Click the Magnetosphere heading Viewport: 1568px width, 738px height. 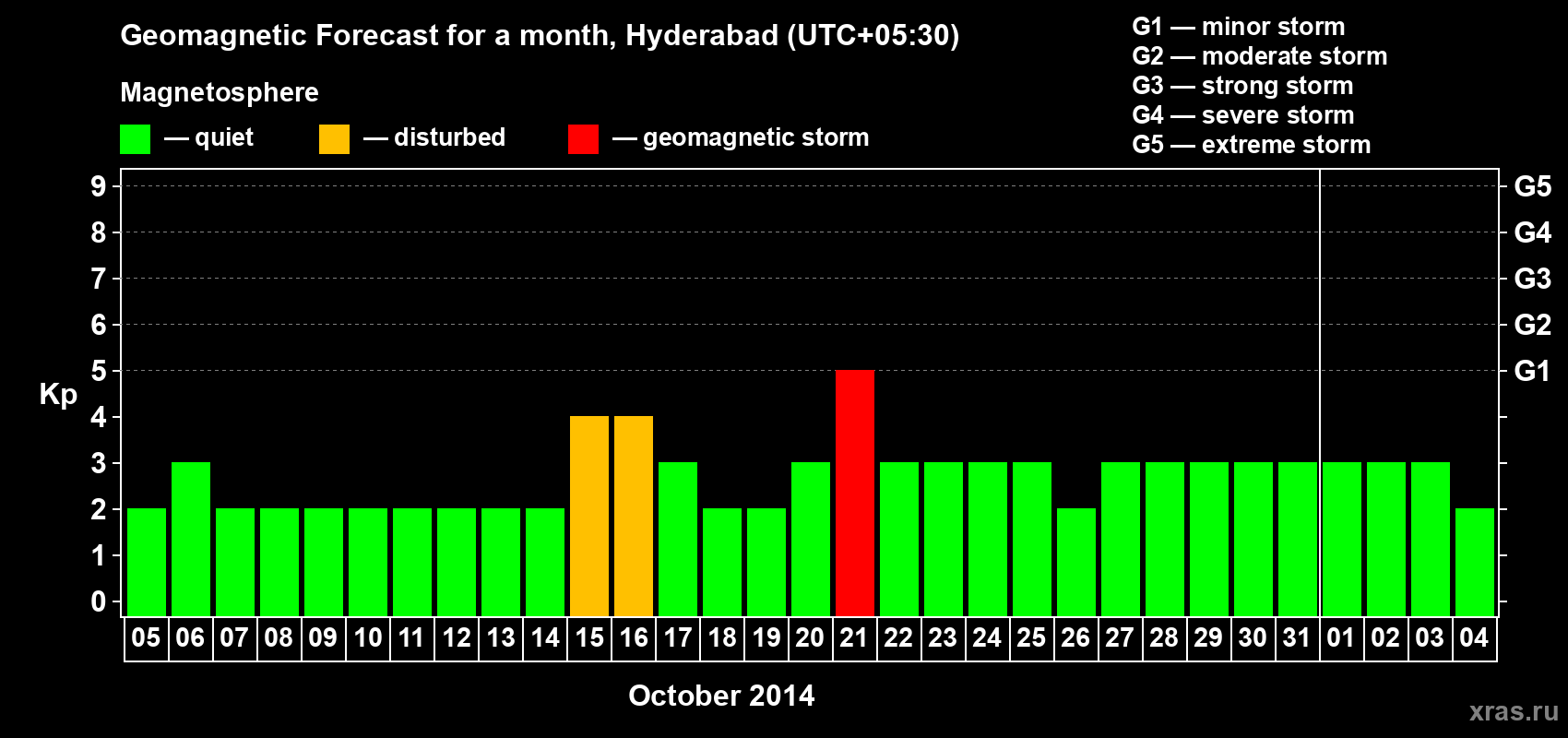tap(220, 93)
